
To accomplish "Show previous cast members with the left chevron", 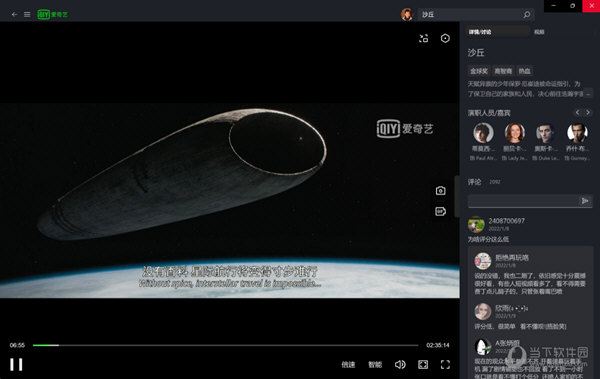I will 577,112.
